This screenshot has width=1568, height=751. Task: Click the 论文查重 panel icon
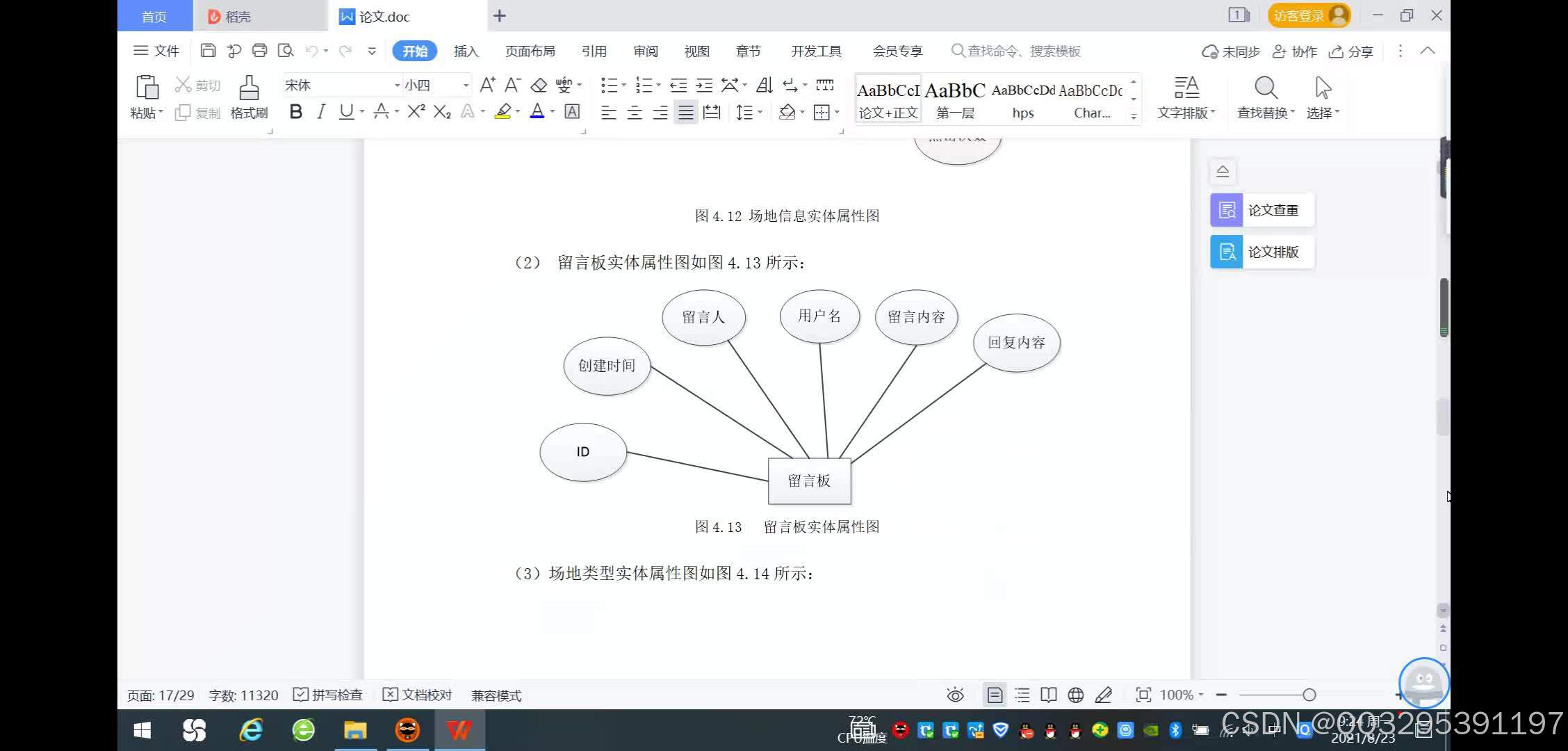click(x=1227, y=210)
